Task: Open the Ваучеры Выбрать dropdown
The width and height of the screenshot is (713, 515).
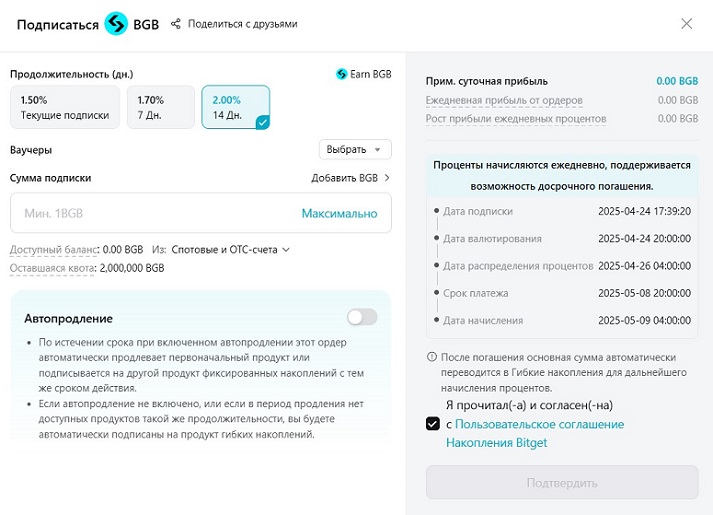Action: (x=355, y=150)
